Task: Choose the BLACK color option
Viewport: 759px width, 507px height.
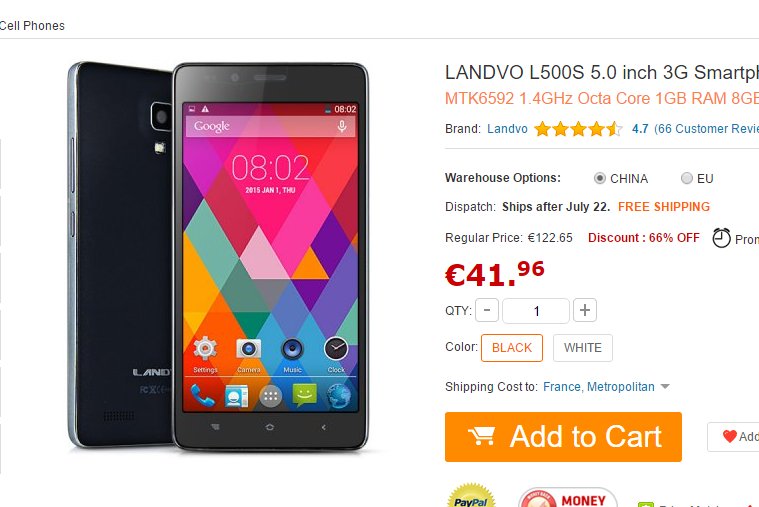Action: click(x=512, y=348)
